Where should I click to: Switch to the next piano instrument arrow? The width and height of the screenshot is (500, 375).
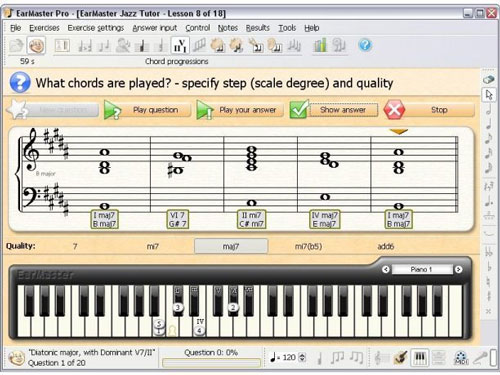click(458, 269)
